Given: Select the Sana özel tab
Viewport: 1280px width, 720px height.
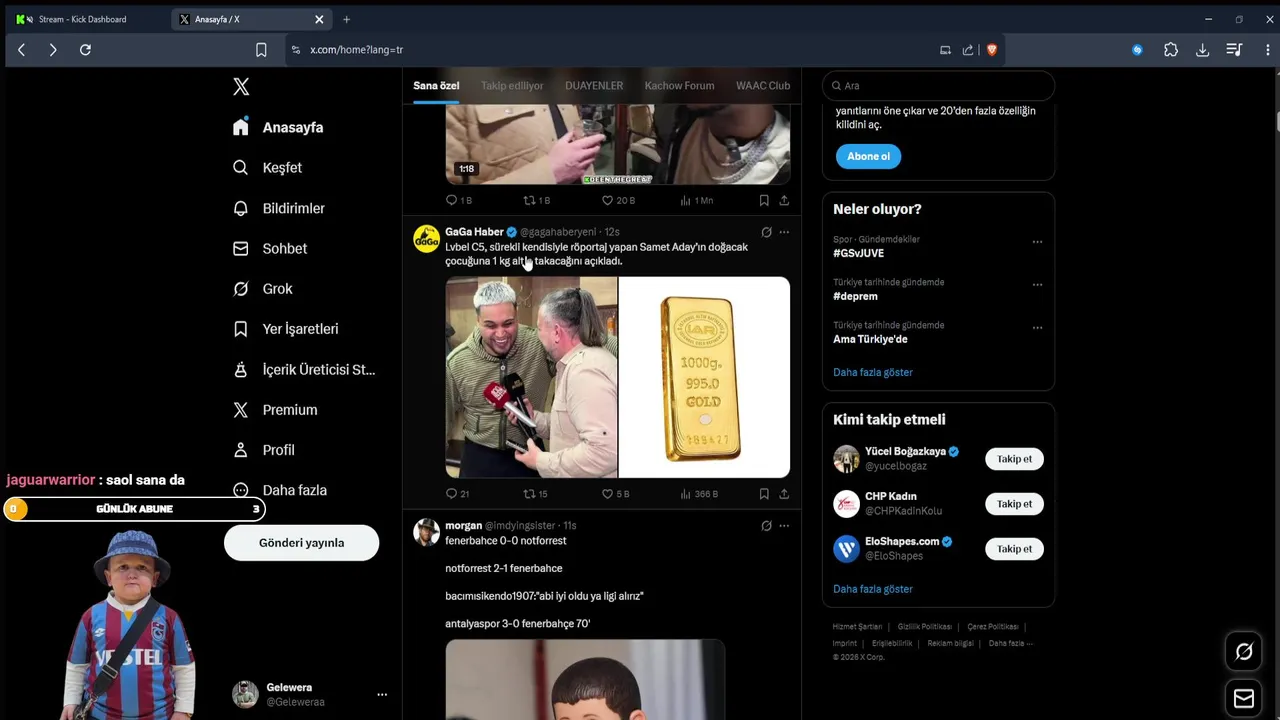Looking at the screenshot, I should (436, 86).
